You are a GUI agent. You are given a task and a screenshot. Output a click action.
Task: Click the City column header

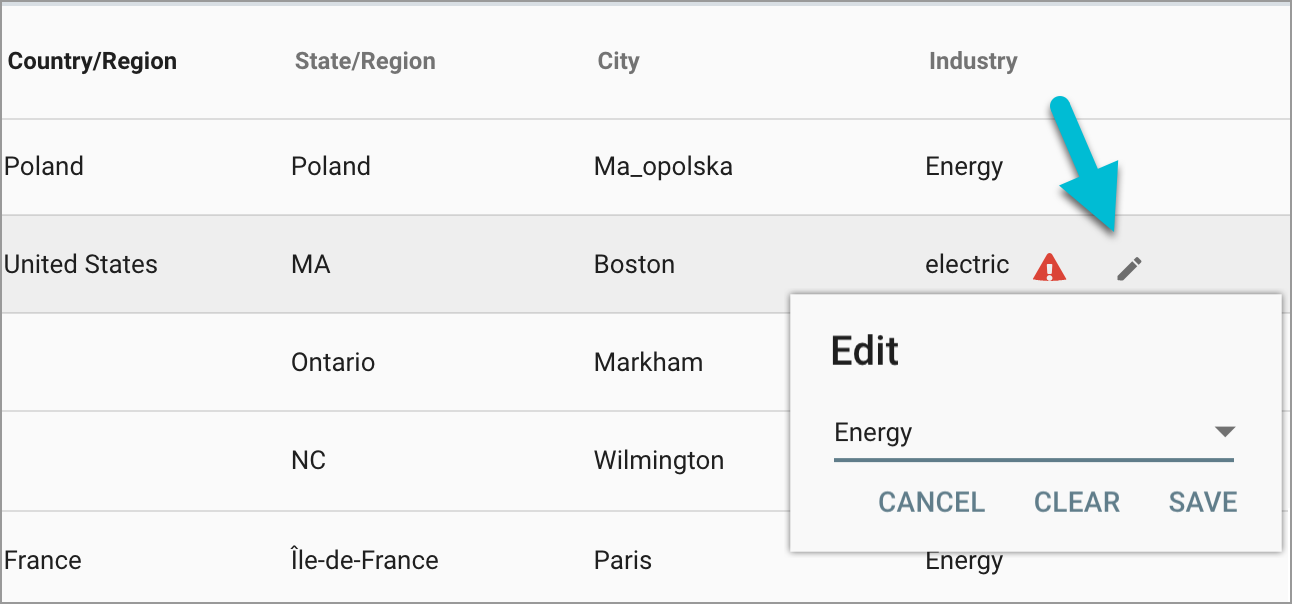point(618,60)
